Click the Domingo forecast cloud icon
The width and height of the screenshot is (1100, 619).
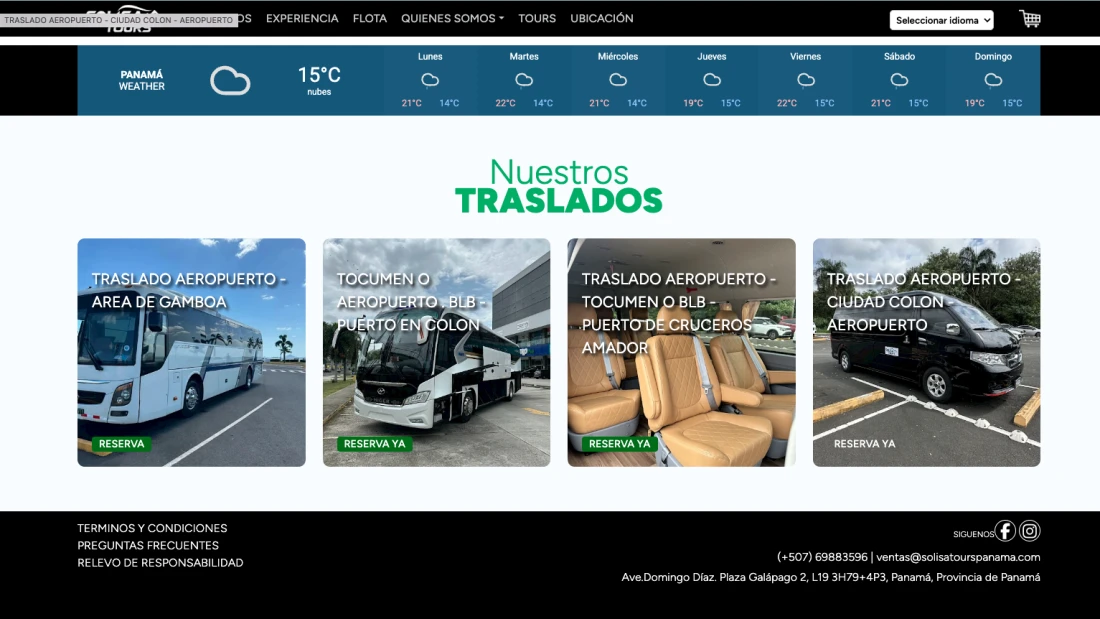[993, 80]
